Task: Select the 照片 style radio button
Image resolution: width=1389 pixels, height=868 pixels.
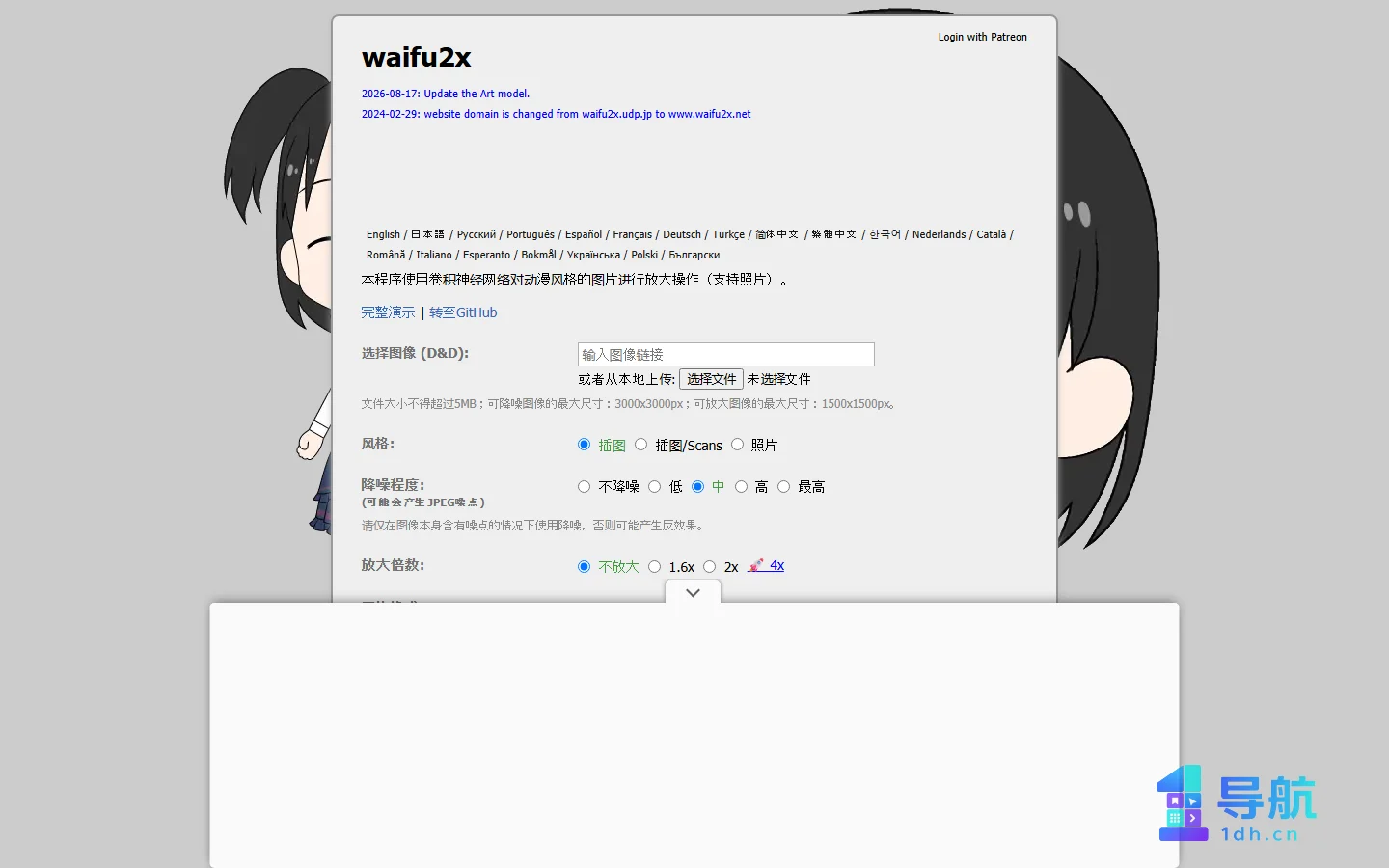Action: pos(737,445)
